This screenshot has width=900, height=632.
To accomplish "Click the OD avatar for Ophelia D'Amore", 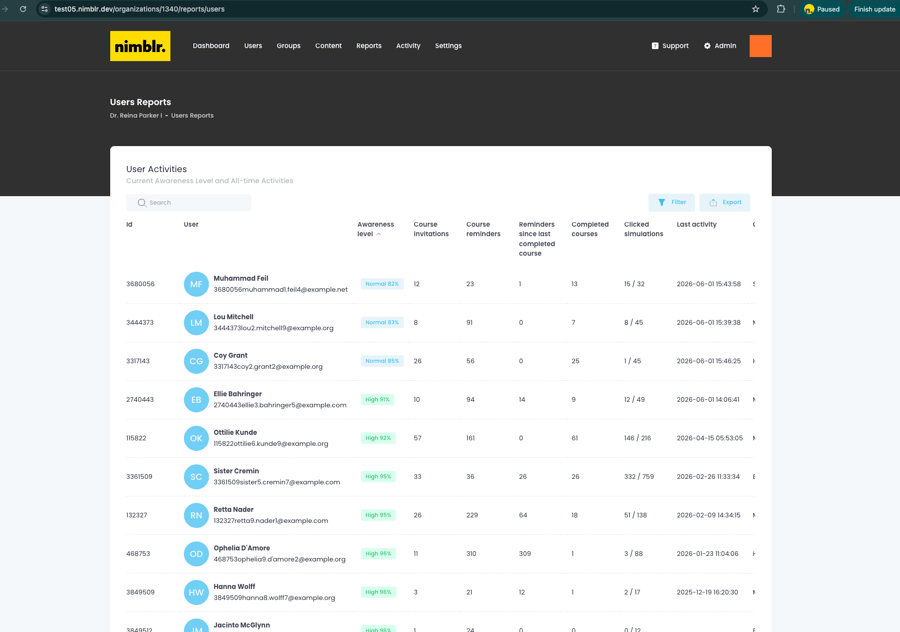I will 196,553.
